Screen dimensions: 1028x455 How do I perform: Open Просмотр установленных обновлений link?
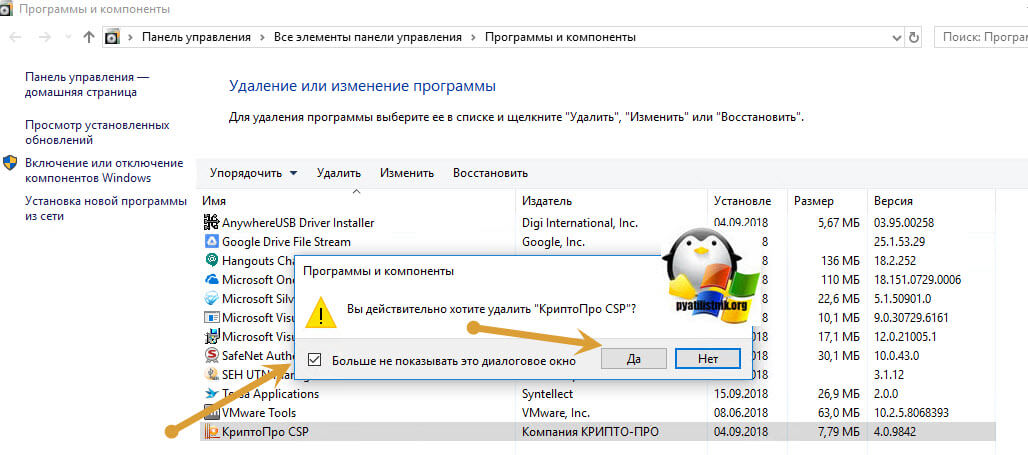97,132
